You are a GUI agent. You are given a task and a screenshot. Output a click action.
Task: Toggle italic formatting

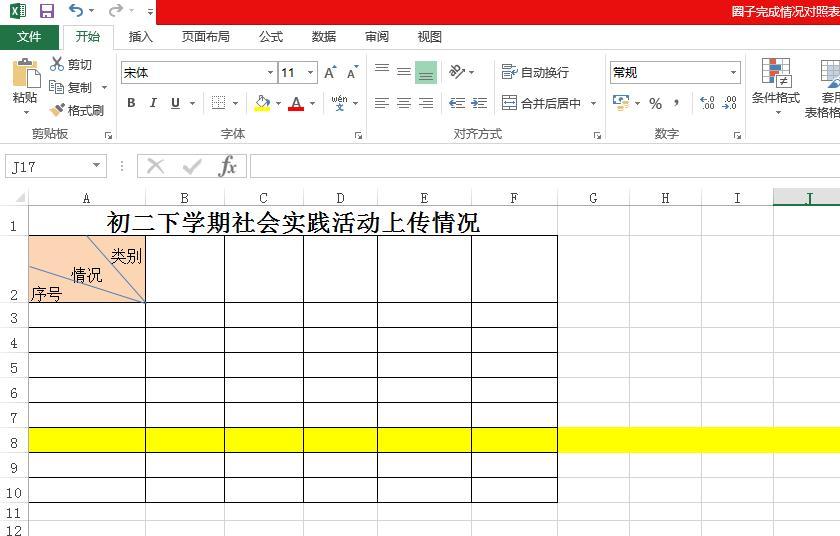point(153,103)
